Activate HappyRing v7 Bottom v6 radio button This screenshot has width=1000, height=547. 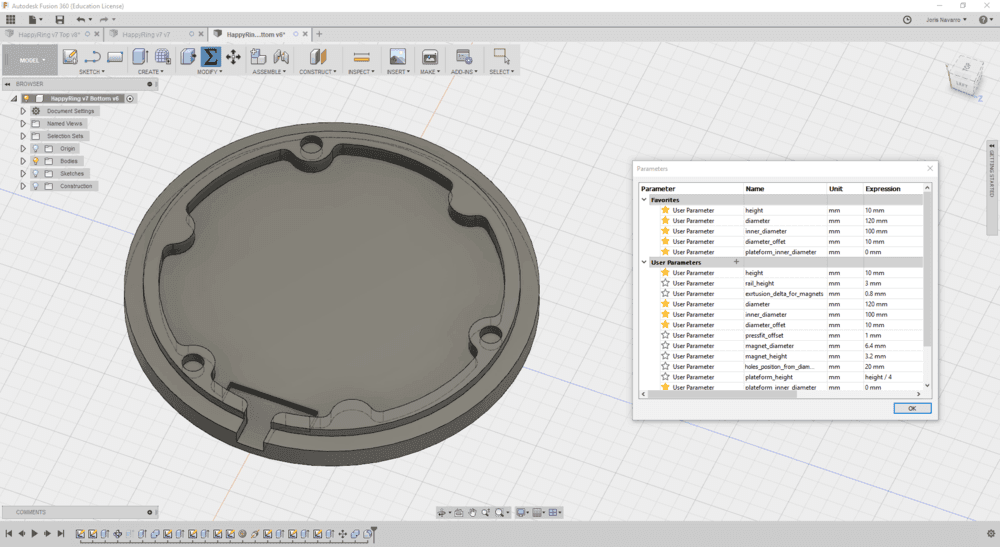(x=130, y=99)
